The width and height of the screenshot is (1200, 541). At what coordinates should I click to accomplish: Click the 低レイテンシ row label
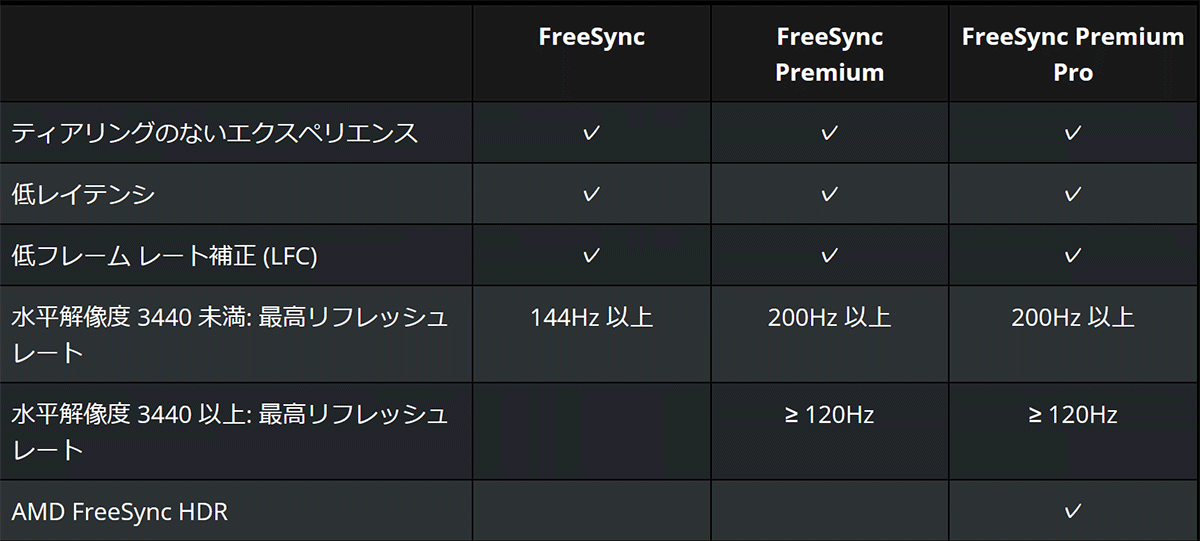pos(83,194)
